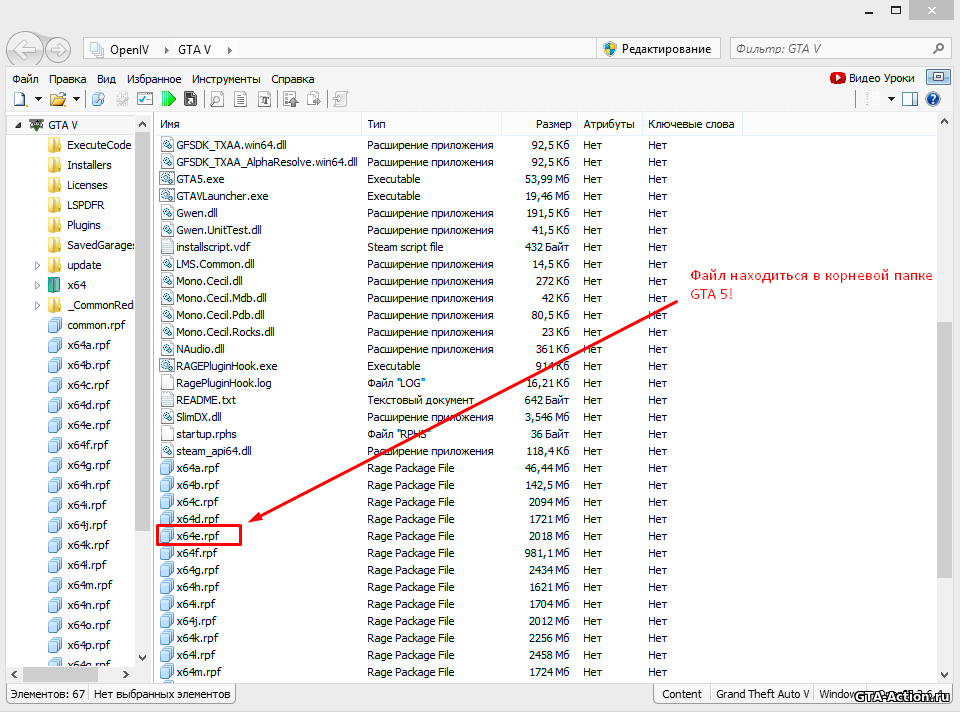Open the New file dropdown arrow
The height and width of the screenshot is (712, 960).
click(x=38, y=99)
